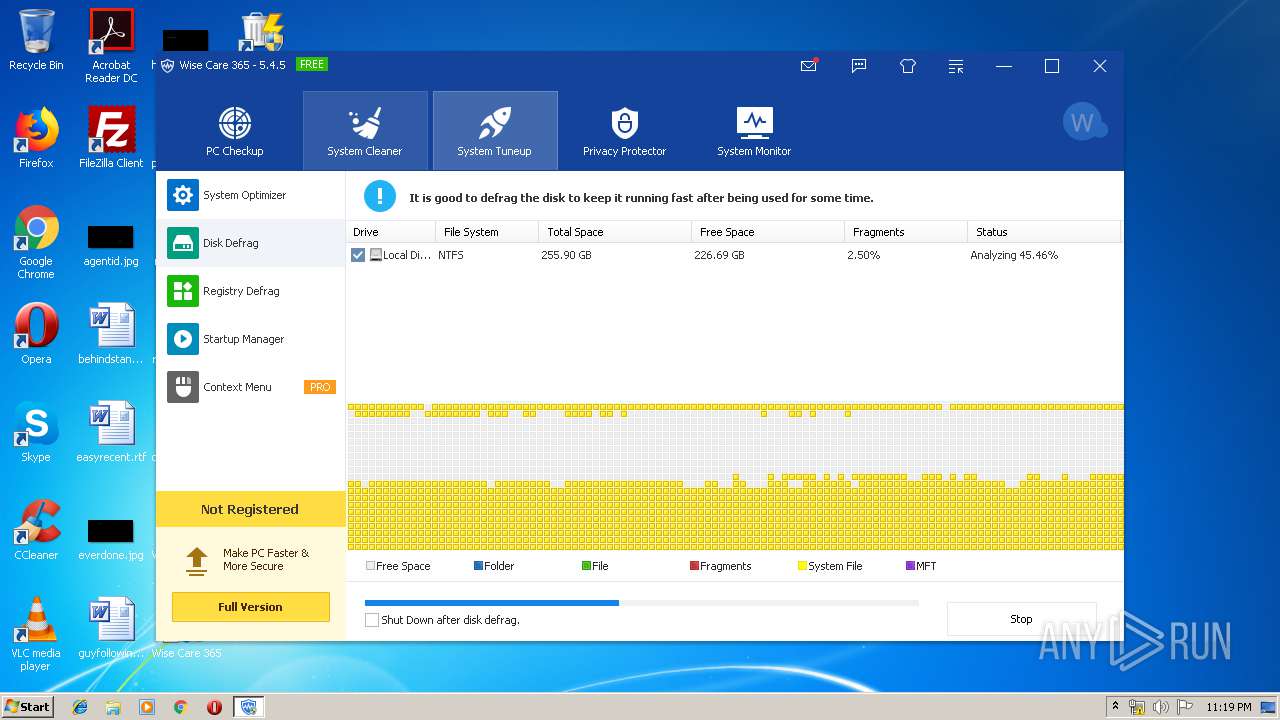Click the 255.90 GB total space value

566,255
